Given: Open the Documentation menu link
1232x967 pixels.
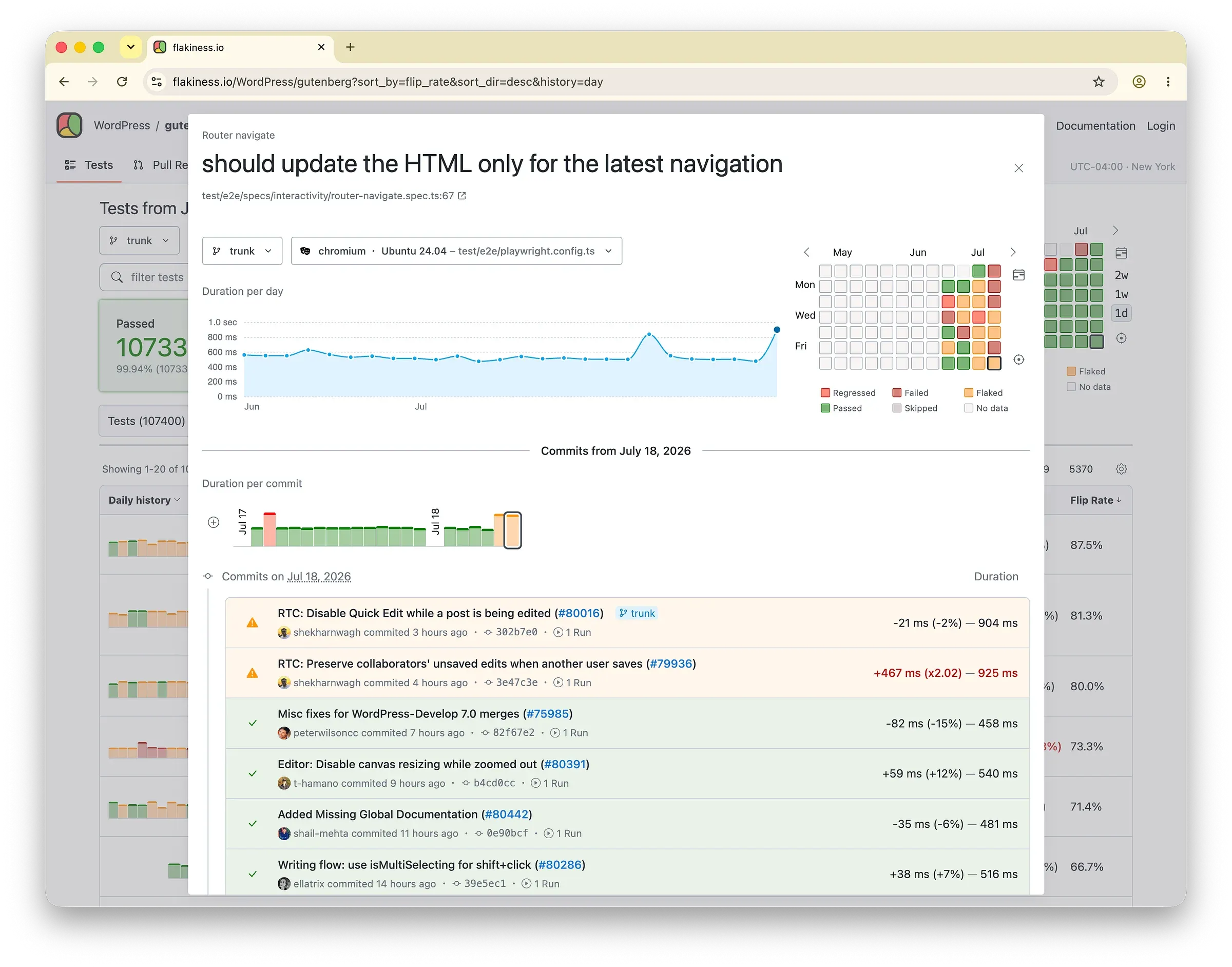Looking at the screenshot, I should (1095, 126).
